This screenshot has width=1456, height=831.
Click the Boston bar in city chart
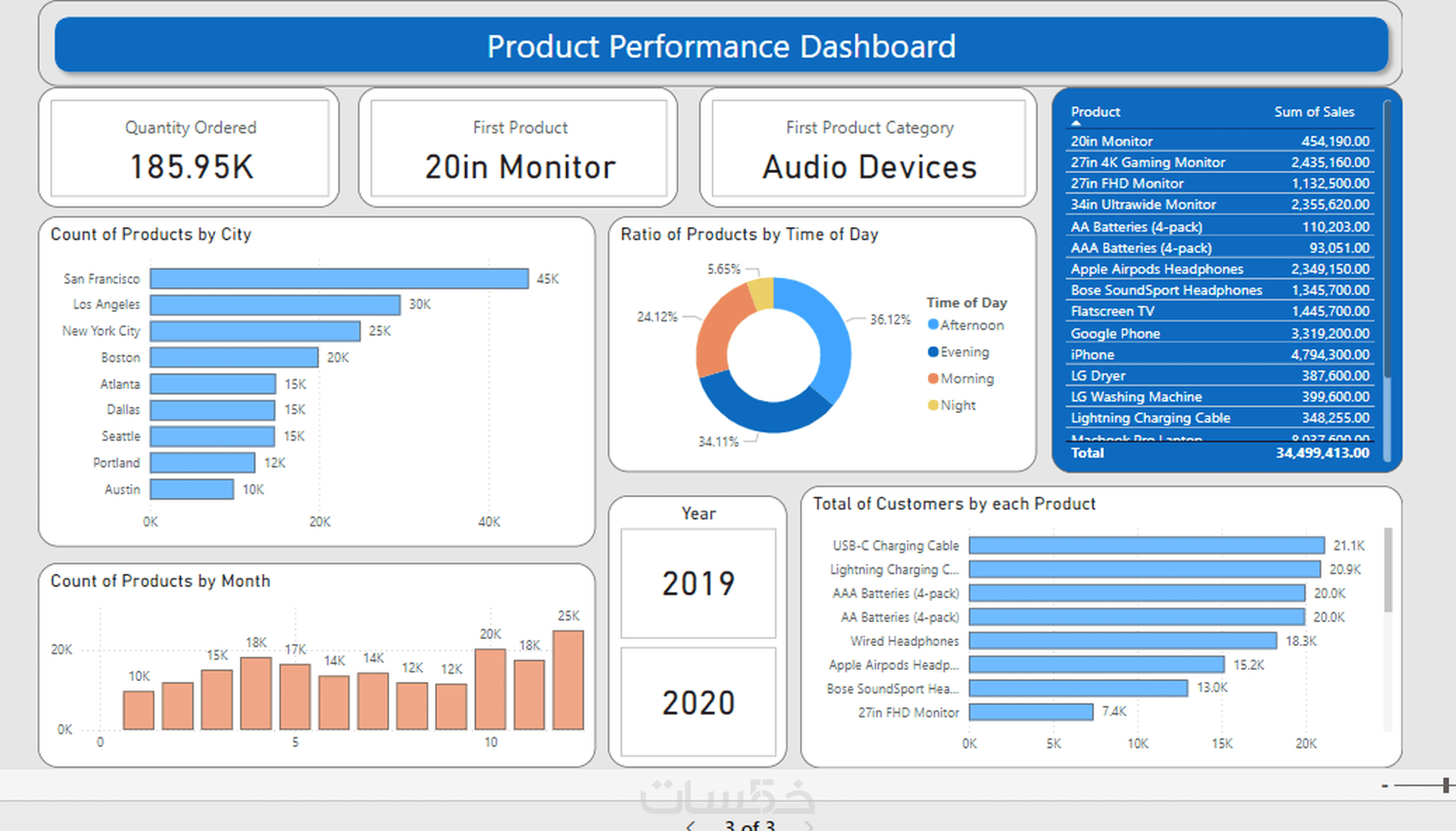tap(234, 357)
